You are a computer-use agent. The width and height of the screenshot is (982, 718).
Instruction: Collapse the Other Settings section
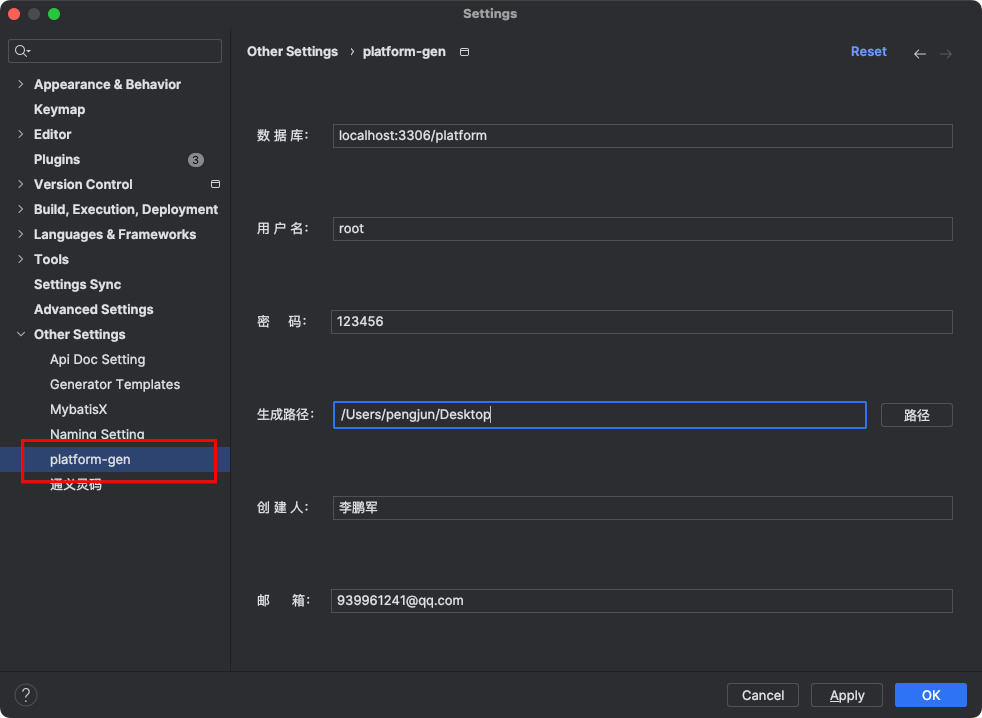click(x=21, y=335)
